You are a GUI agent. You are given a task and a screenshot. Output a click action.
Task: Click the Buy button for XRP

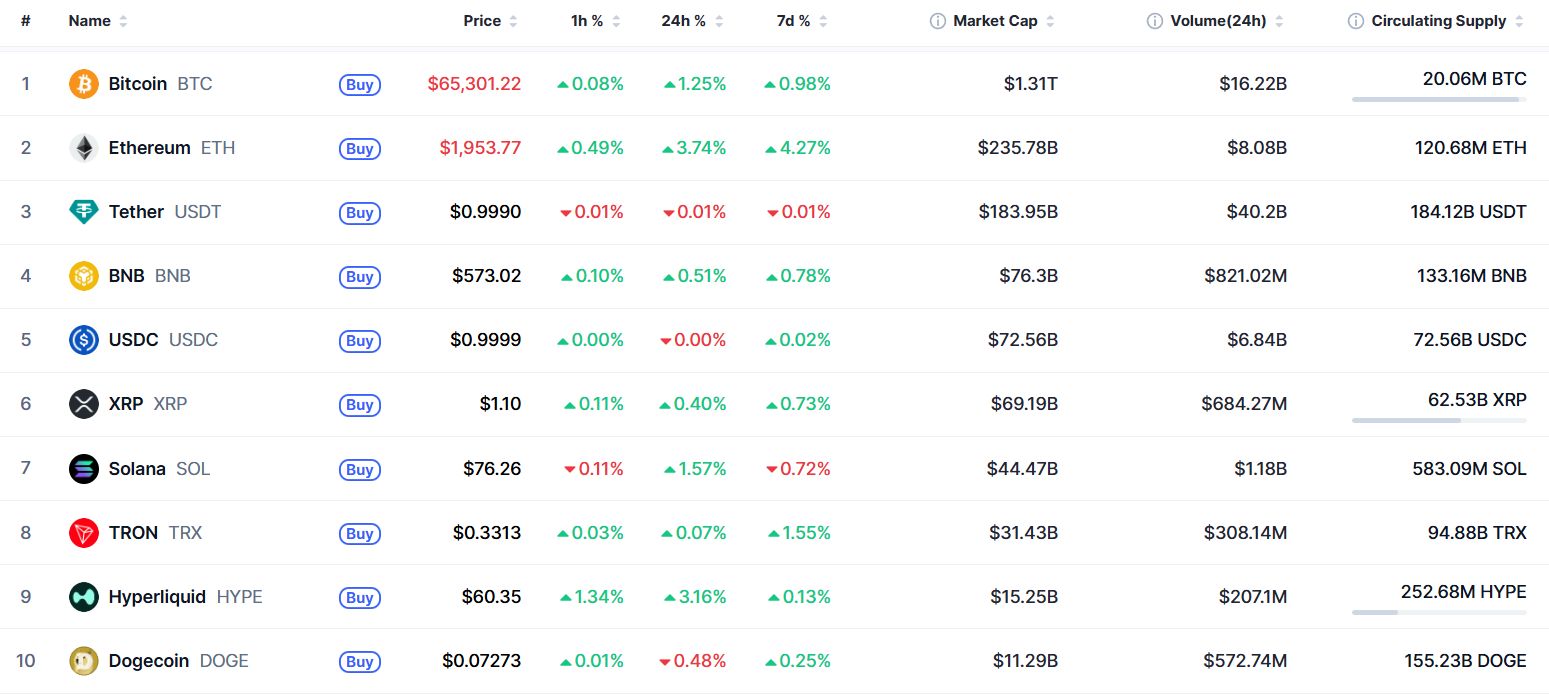click(x=360, y=405)
